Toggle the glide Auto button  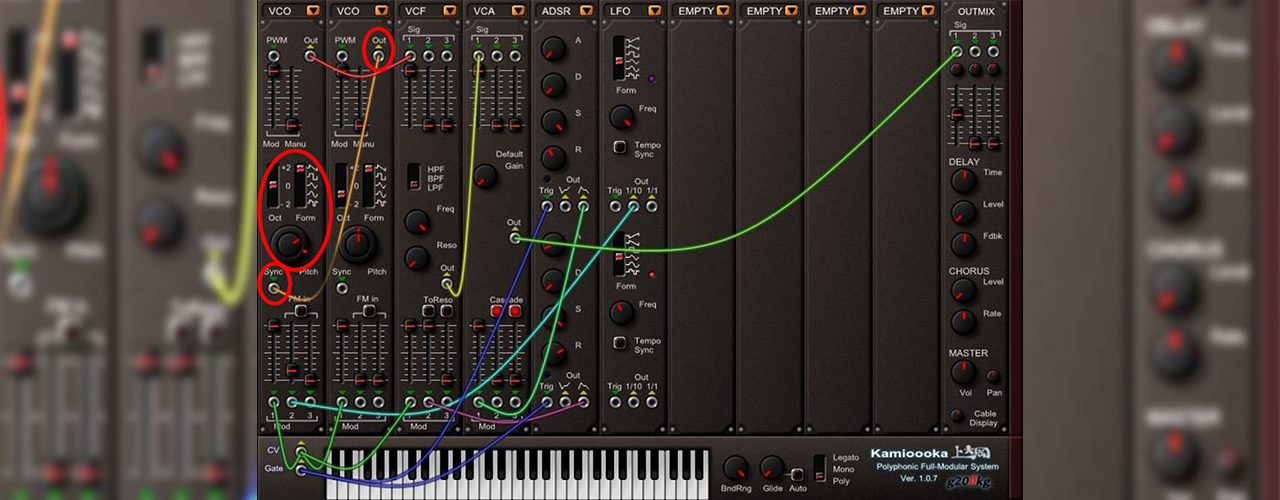pyautogui.click(x=797, y=474)
